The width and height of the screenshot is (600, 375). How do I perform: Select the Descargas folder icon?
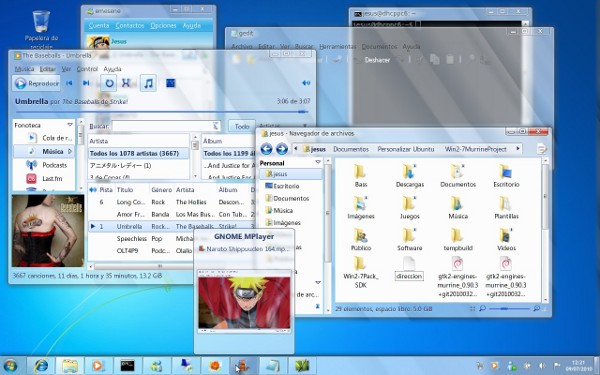coord(409,172)
